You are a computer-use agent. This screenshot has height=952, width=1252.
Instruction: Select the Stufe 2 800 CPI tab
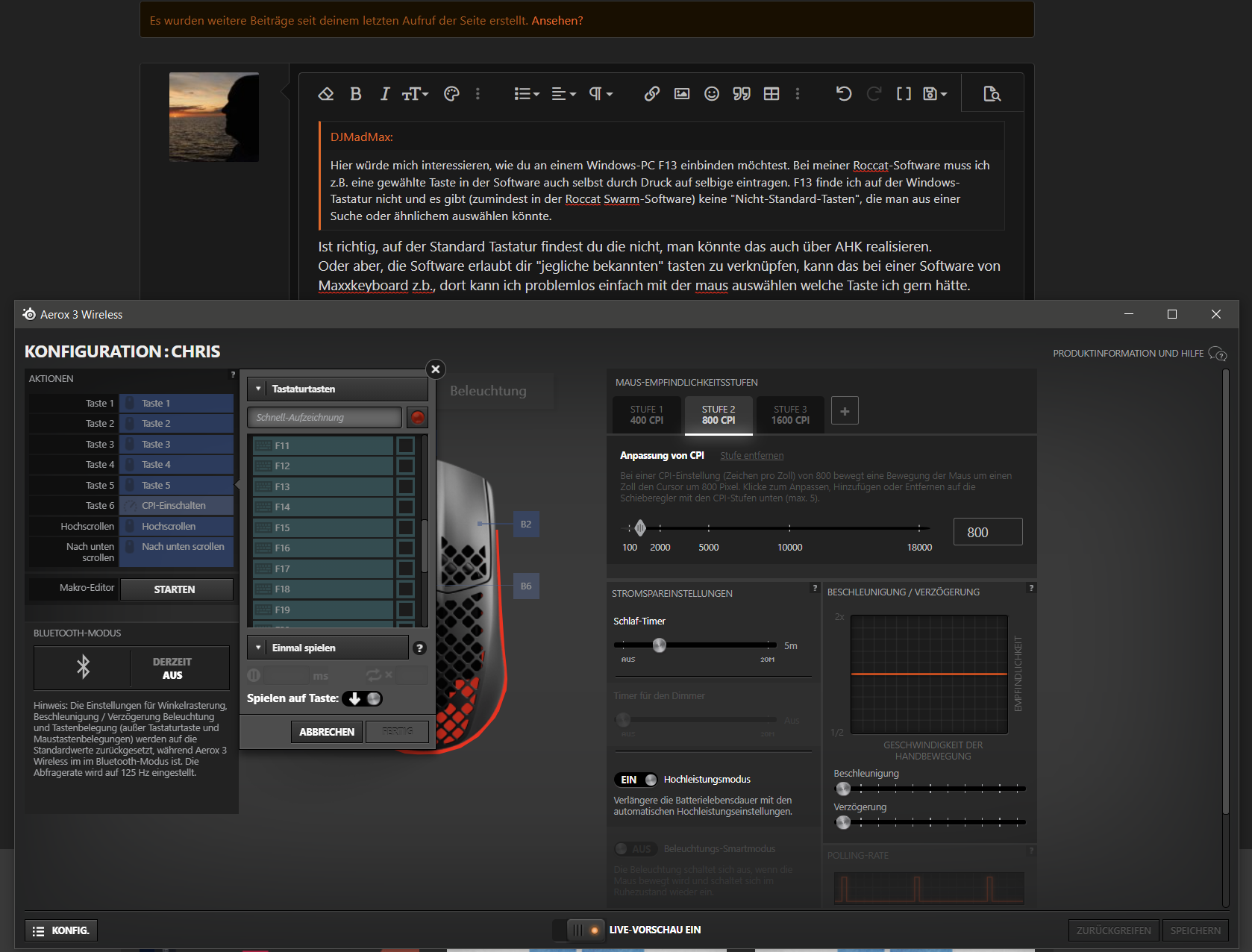tap(719, 415)
